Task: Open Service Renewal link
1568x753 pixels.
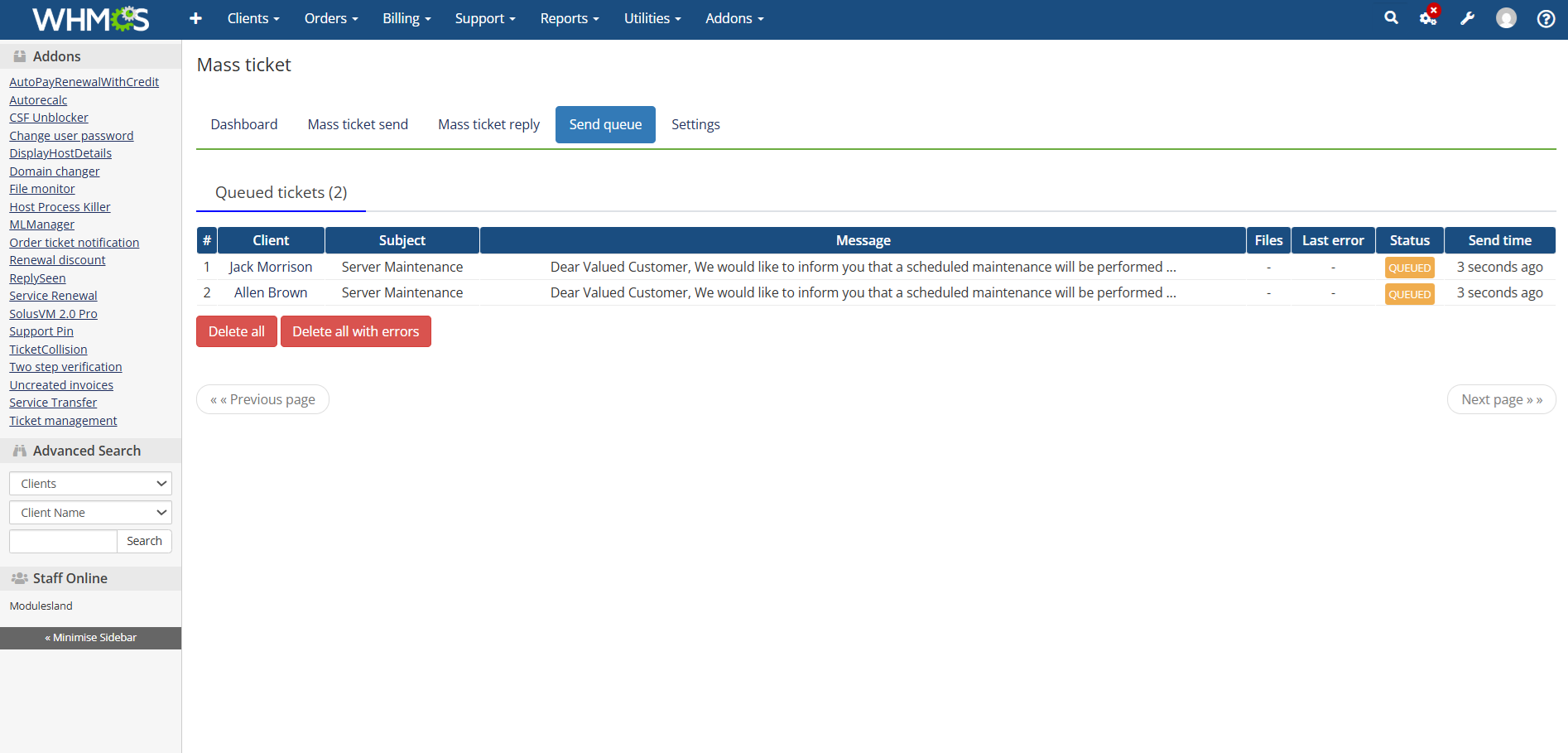Action: (x=53, y=296)
